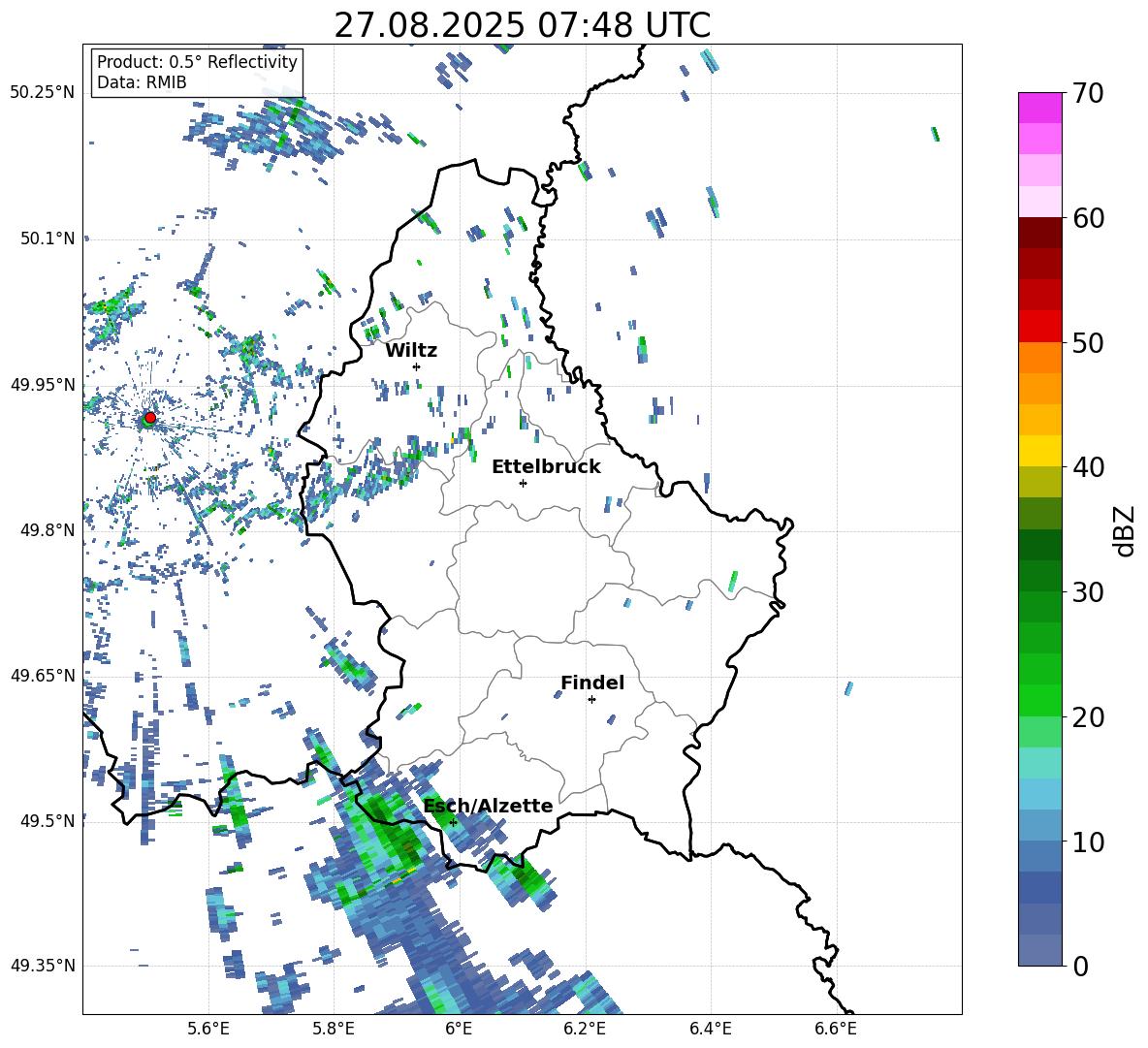The height and width of the screenshot is (1048, 1148).
Task: Click the magenta band atop the colorbar
Action: pos(1039,109)
